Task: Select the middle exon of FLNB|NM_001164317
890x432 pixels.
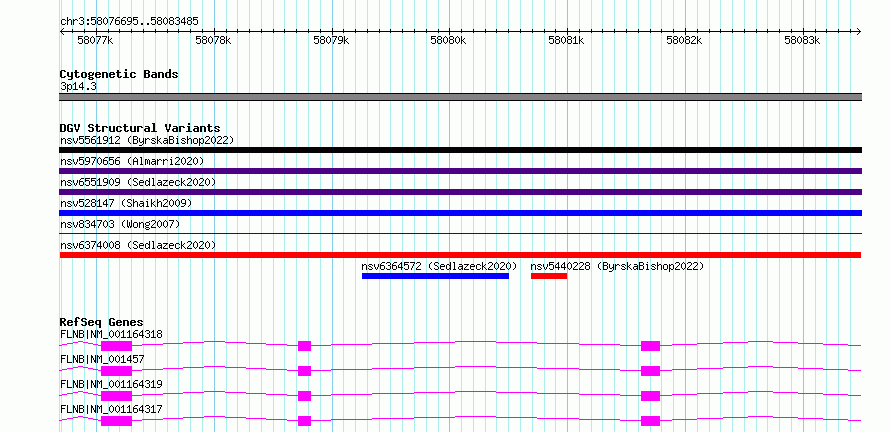Action: click(x=304, y=421)
